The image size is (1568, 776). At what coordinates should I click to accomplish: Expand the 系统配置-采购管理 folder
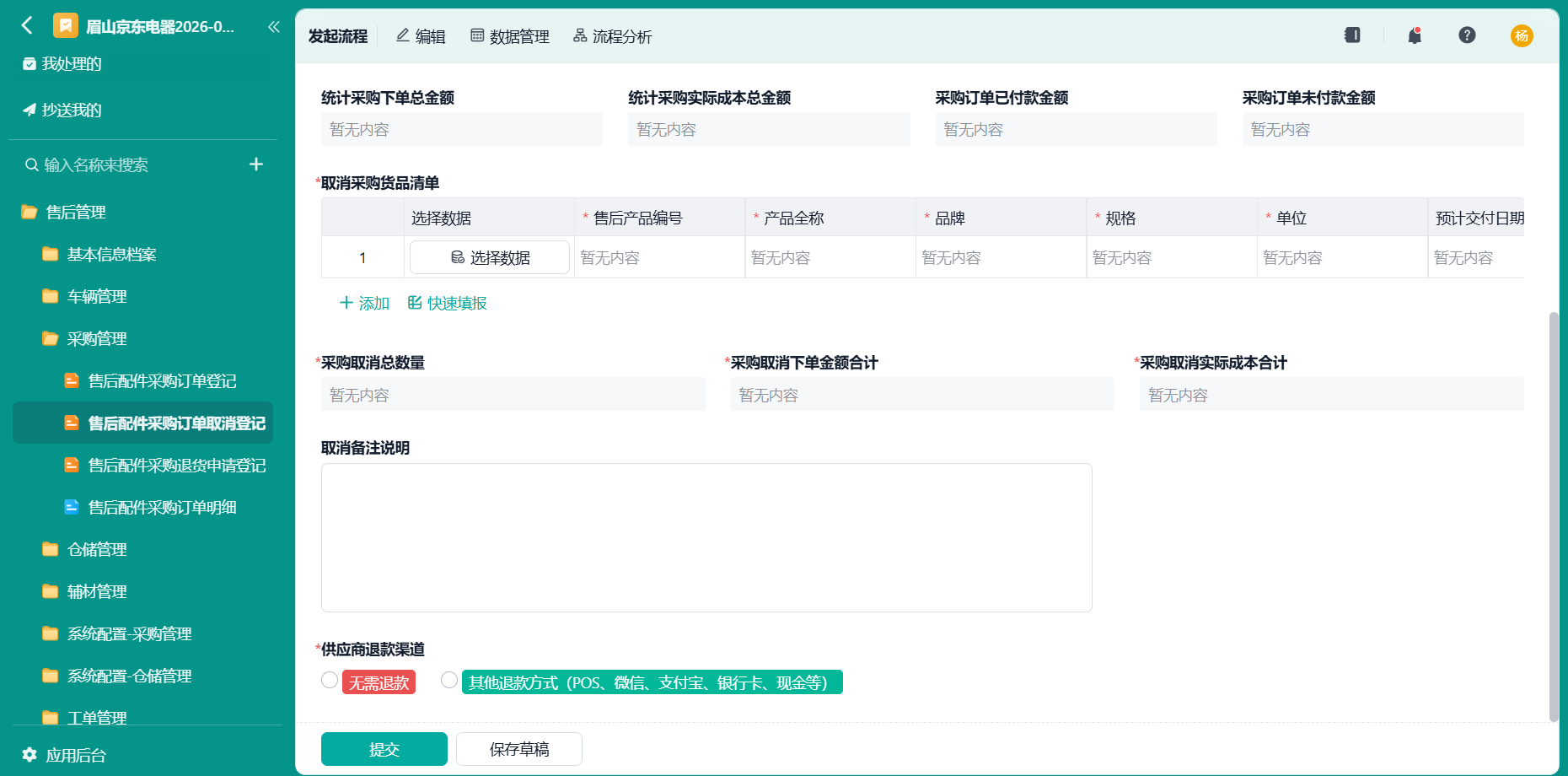click(51, 633)
